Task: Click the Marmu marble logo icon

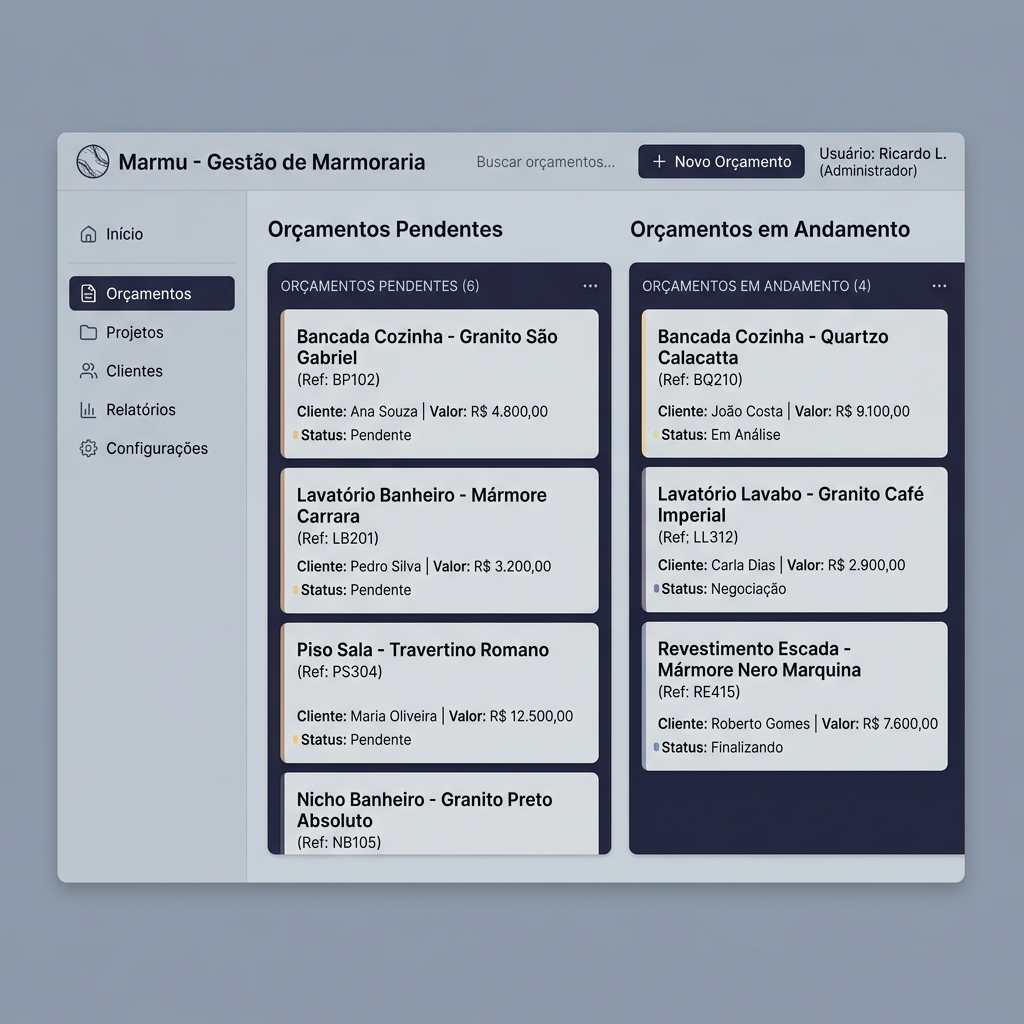Action: pos(92,162)
